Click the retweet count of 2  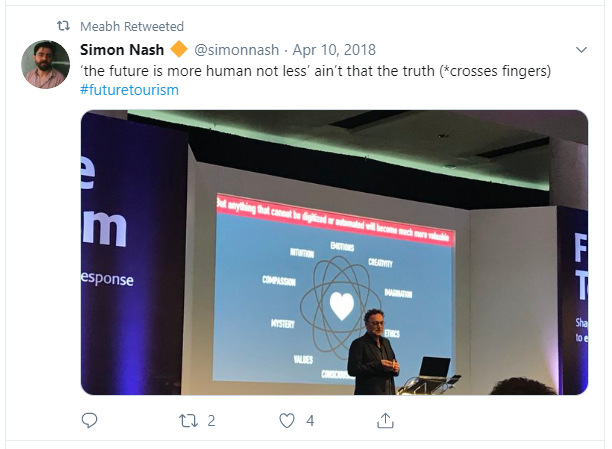[x=211, y=421]
